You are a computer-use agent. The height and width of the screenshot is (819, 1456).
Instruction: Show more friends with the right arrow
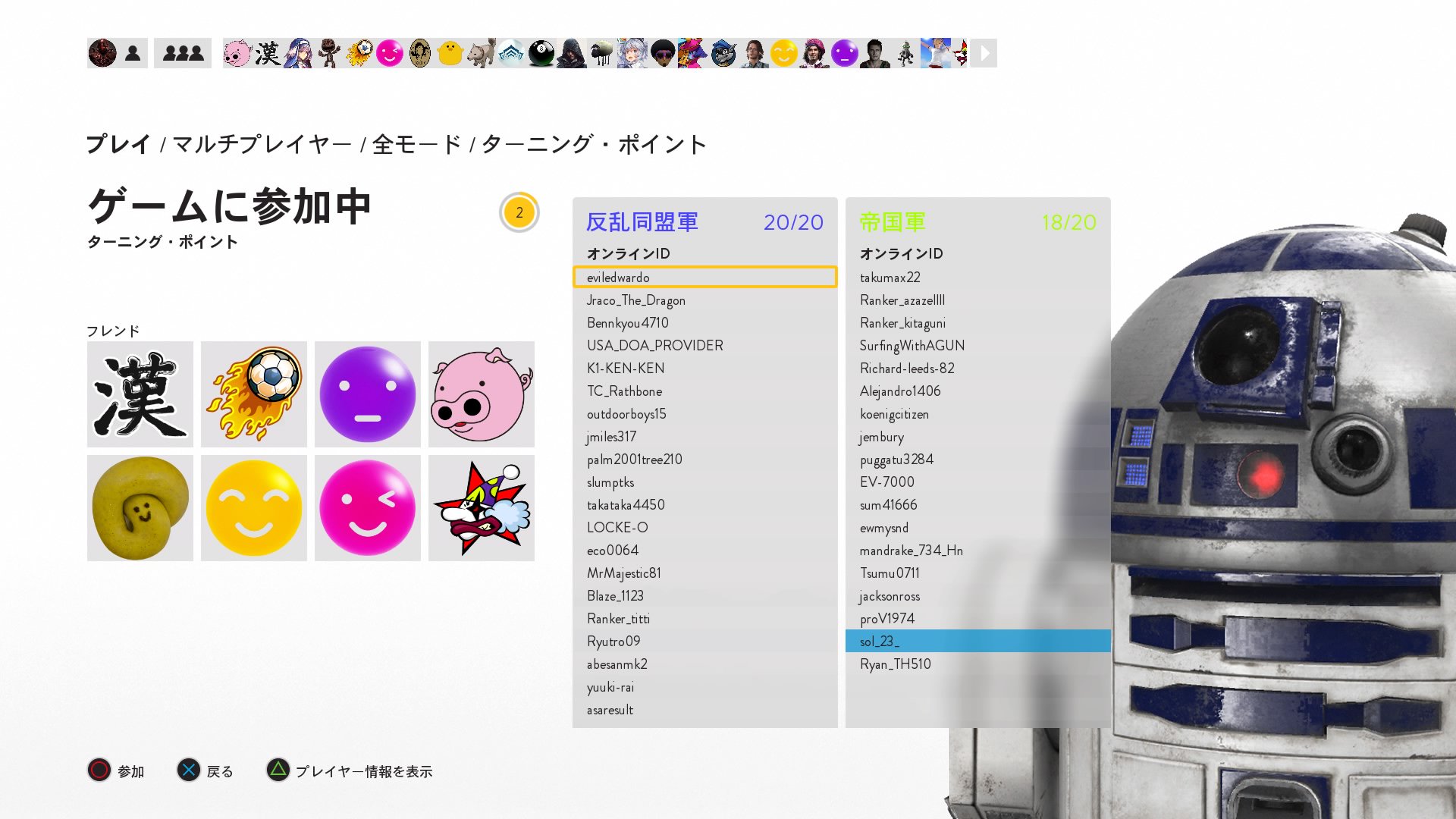[984, 53]
